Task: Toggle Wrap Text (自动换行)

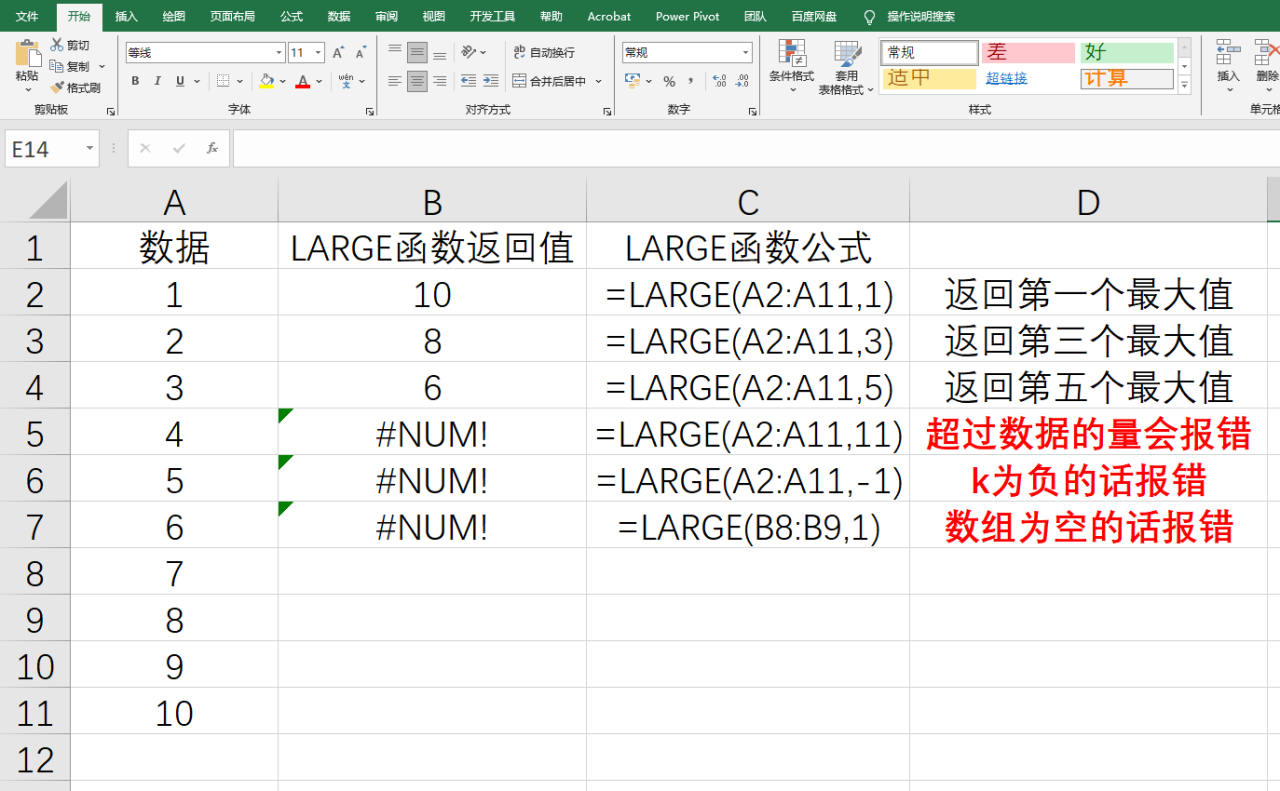Action: 544,52
